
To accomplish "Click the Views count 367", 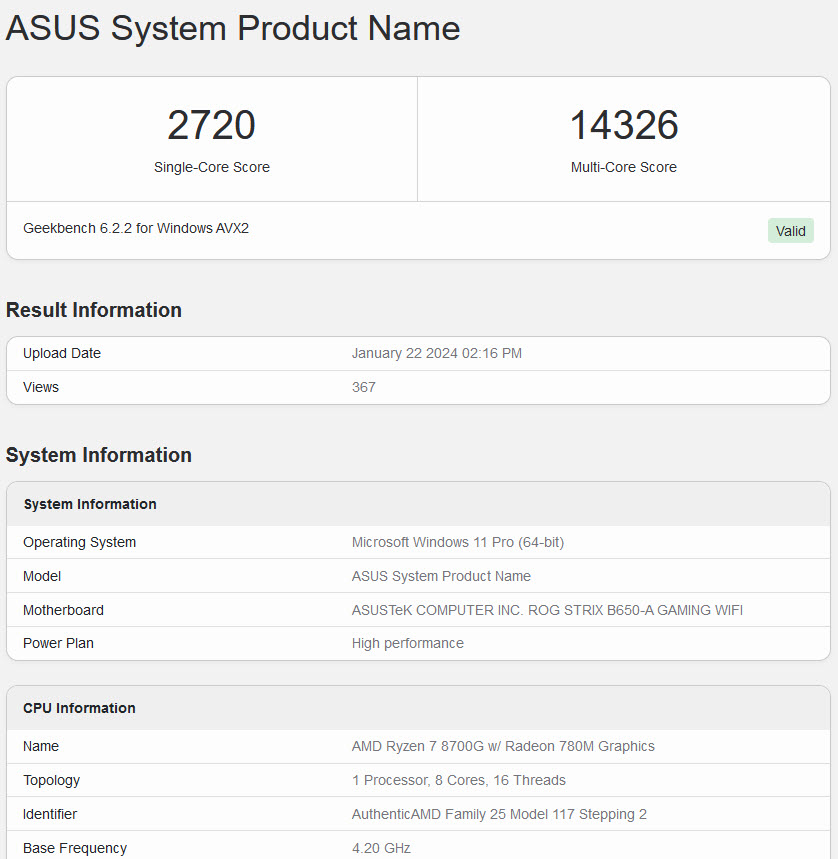I will click(363, 387).
